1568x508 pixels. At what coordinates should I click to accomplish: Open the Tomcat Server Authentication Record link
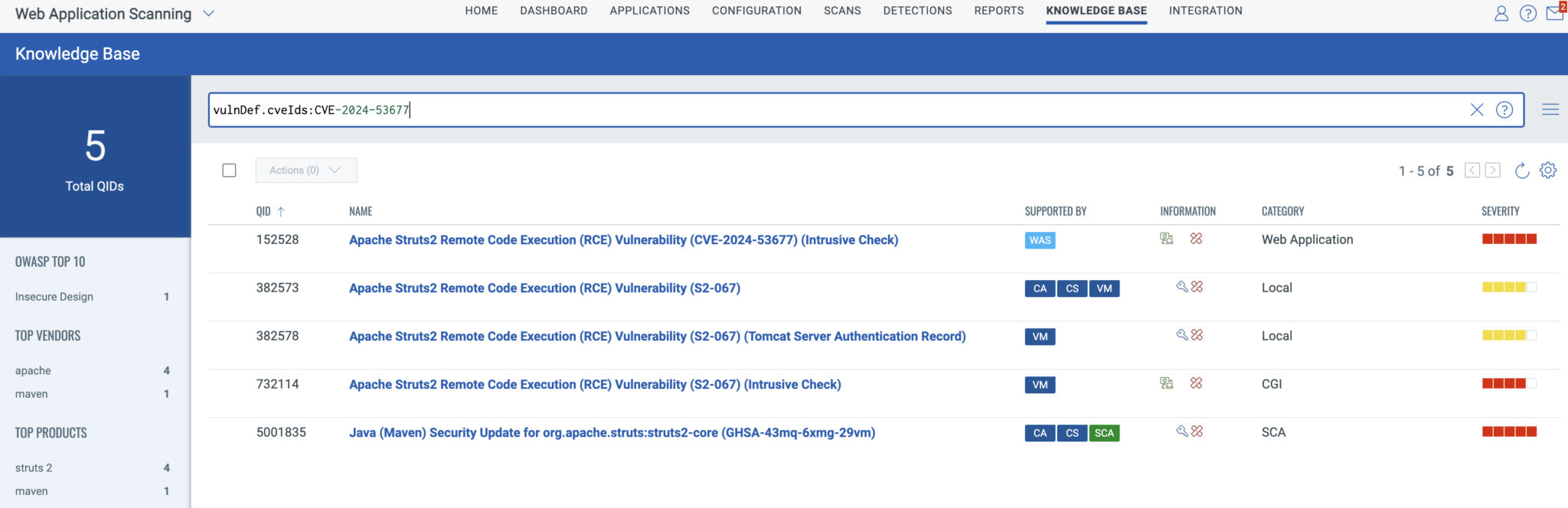[x=657, y=337]
